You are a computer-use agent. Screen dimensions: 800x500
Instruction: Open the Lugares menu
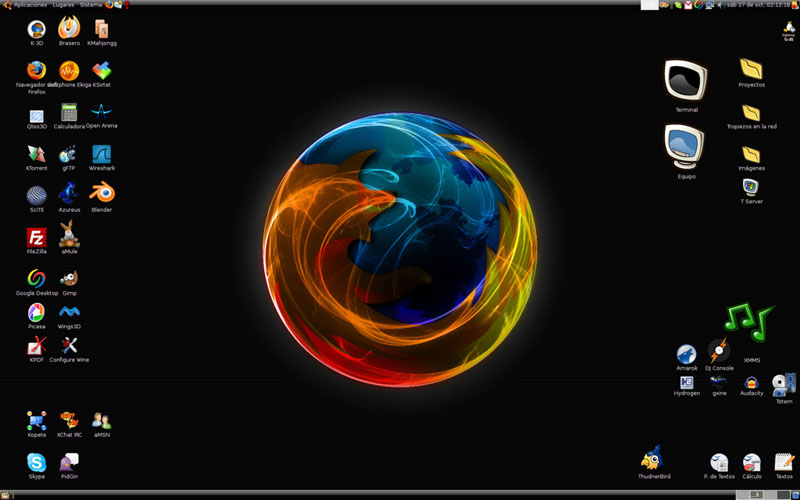(63, 5)
